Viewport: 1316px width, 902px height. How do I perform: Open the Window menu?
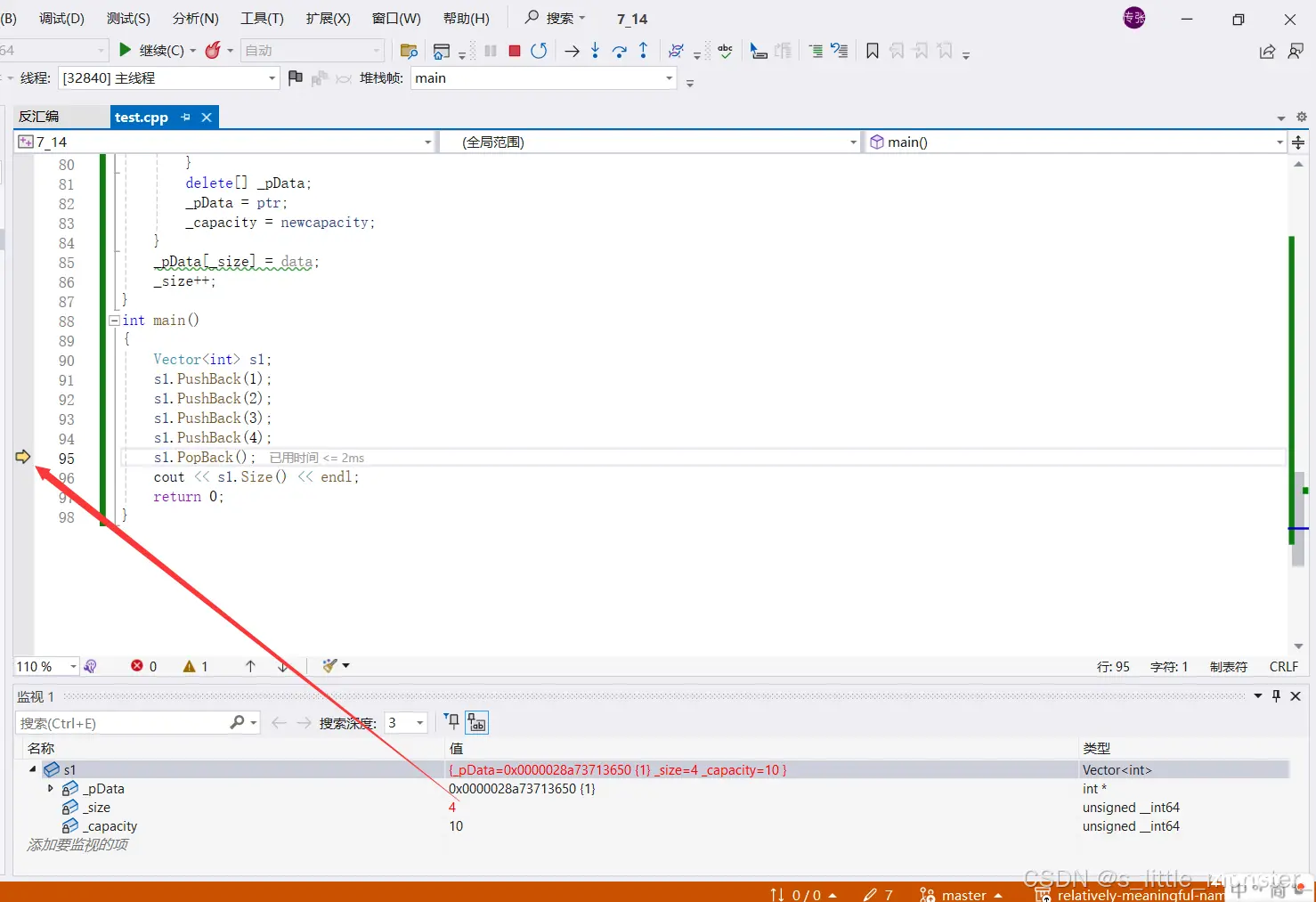396,19
